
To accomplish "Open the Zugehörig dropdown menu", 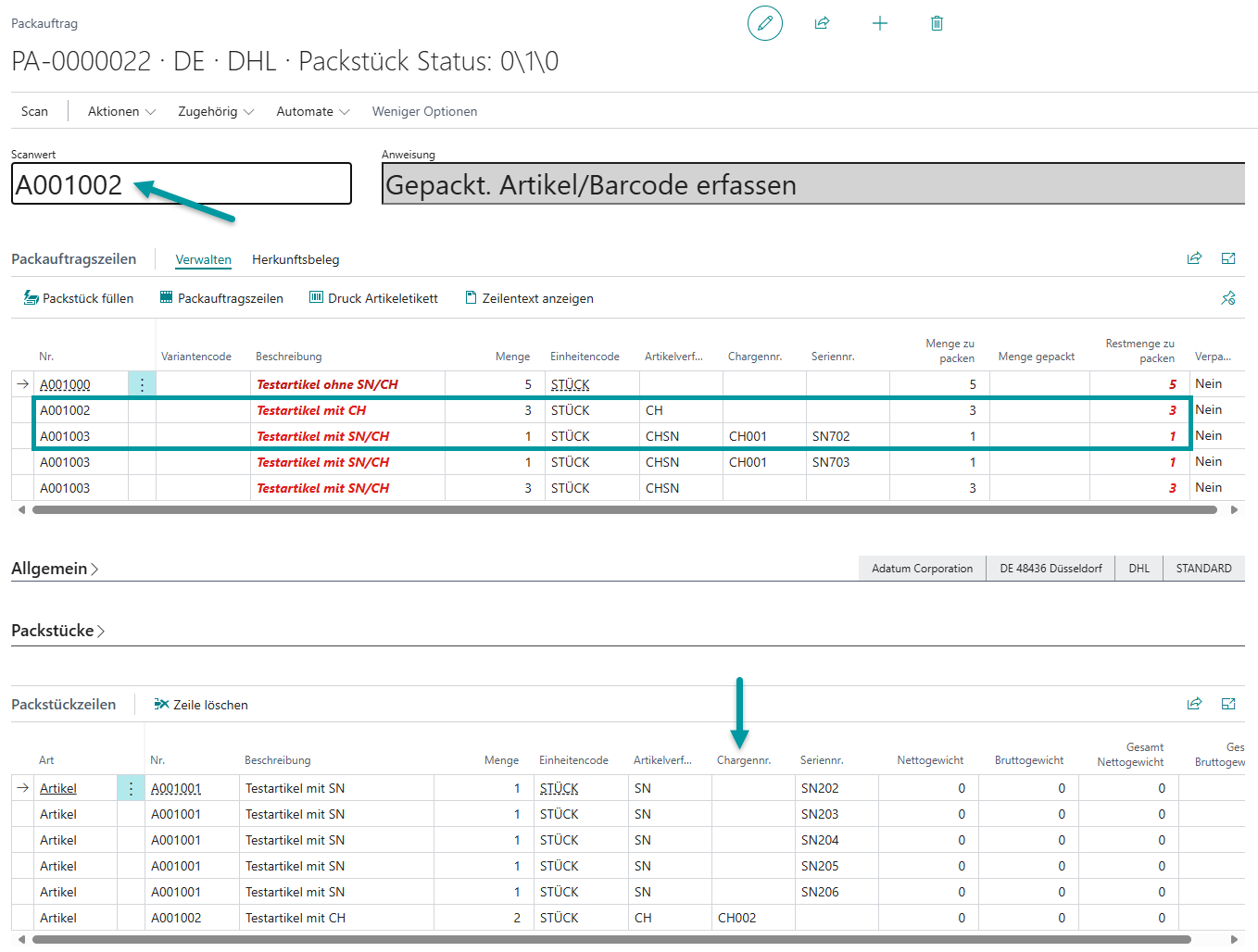I will [x=215, y=111].
